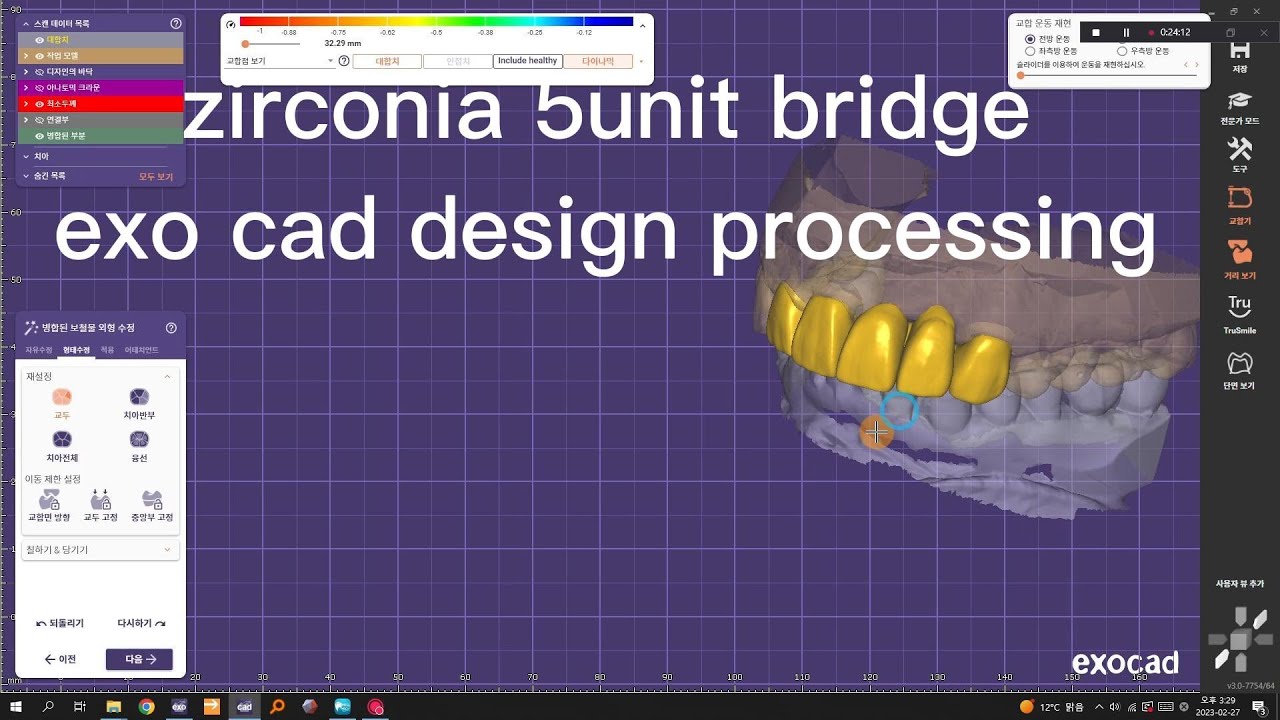Screen dimensions: 1280x720
Task: Show the hidden 연결부 layer
Action: coord(40,120)
